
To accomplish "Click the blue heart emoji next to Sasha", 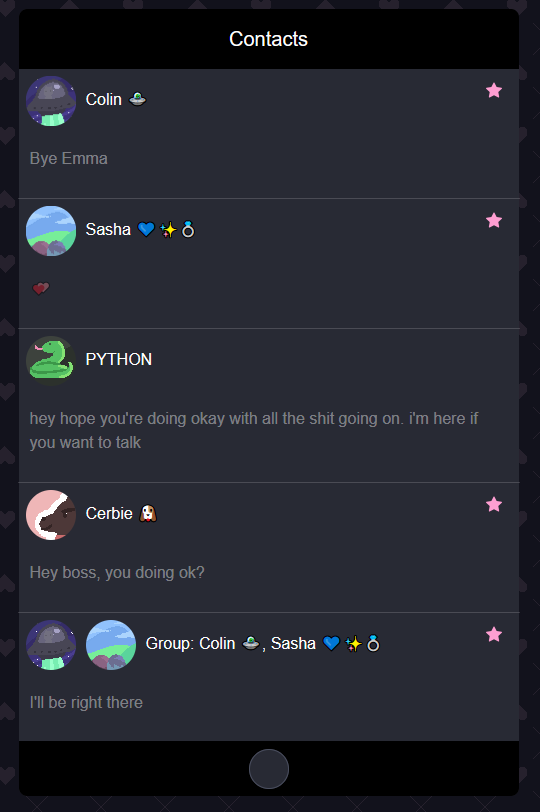I will tap(146, 229).
